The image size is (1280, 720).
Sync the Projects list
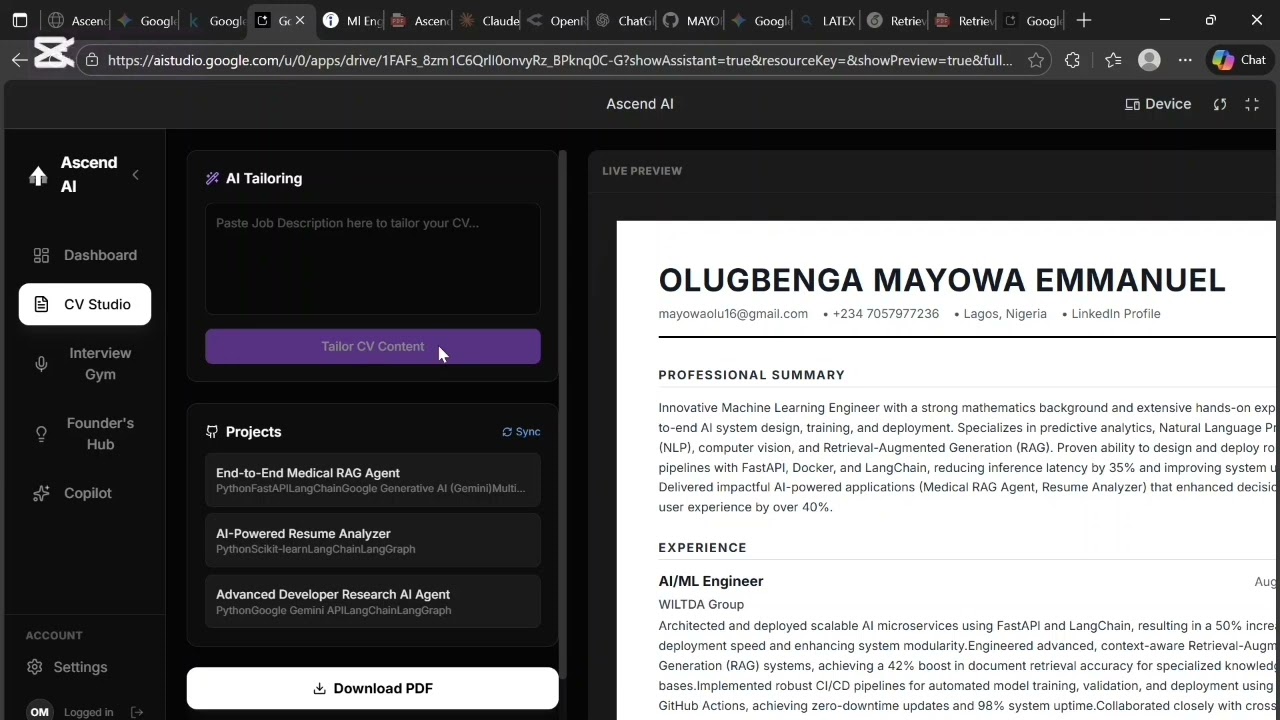[x=521, y=432]
